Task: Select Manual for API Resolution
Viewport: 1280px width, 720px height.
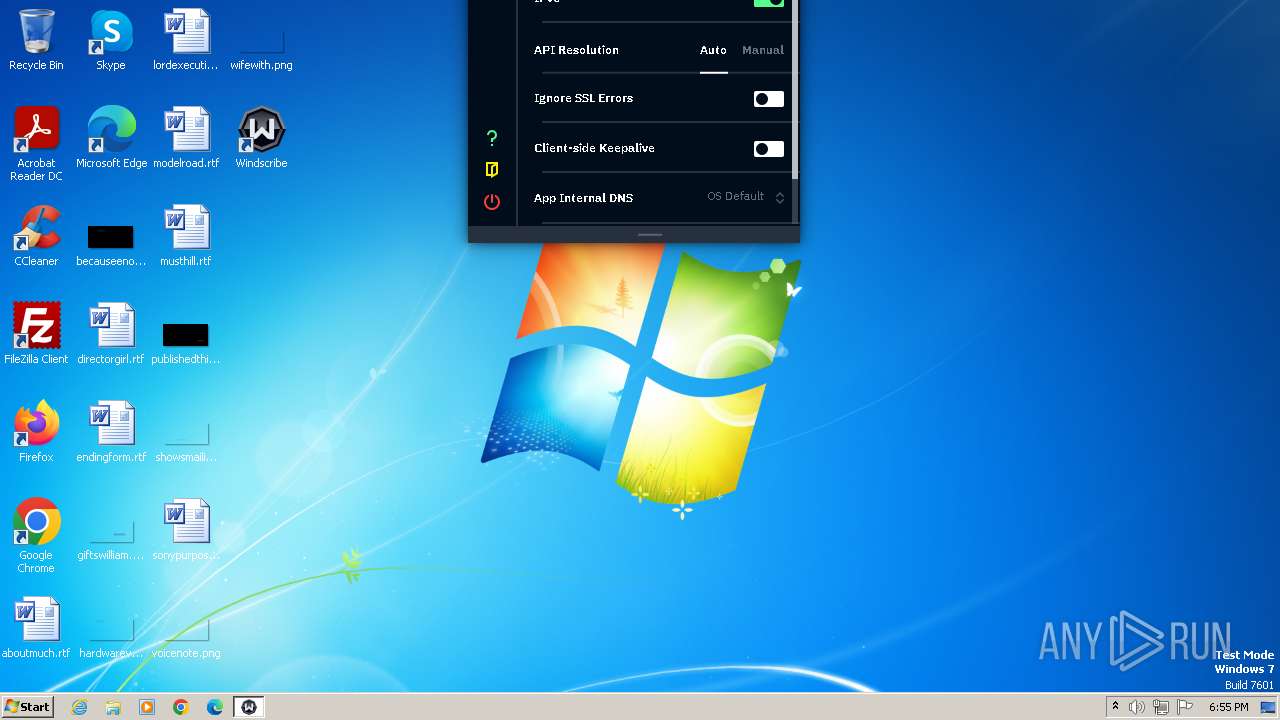Action: [x=763, y=50]
